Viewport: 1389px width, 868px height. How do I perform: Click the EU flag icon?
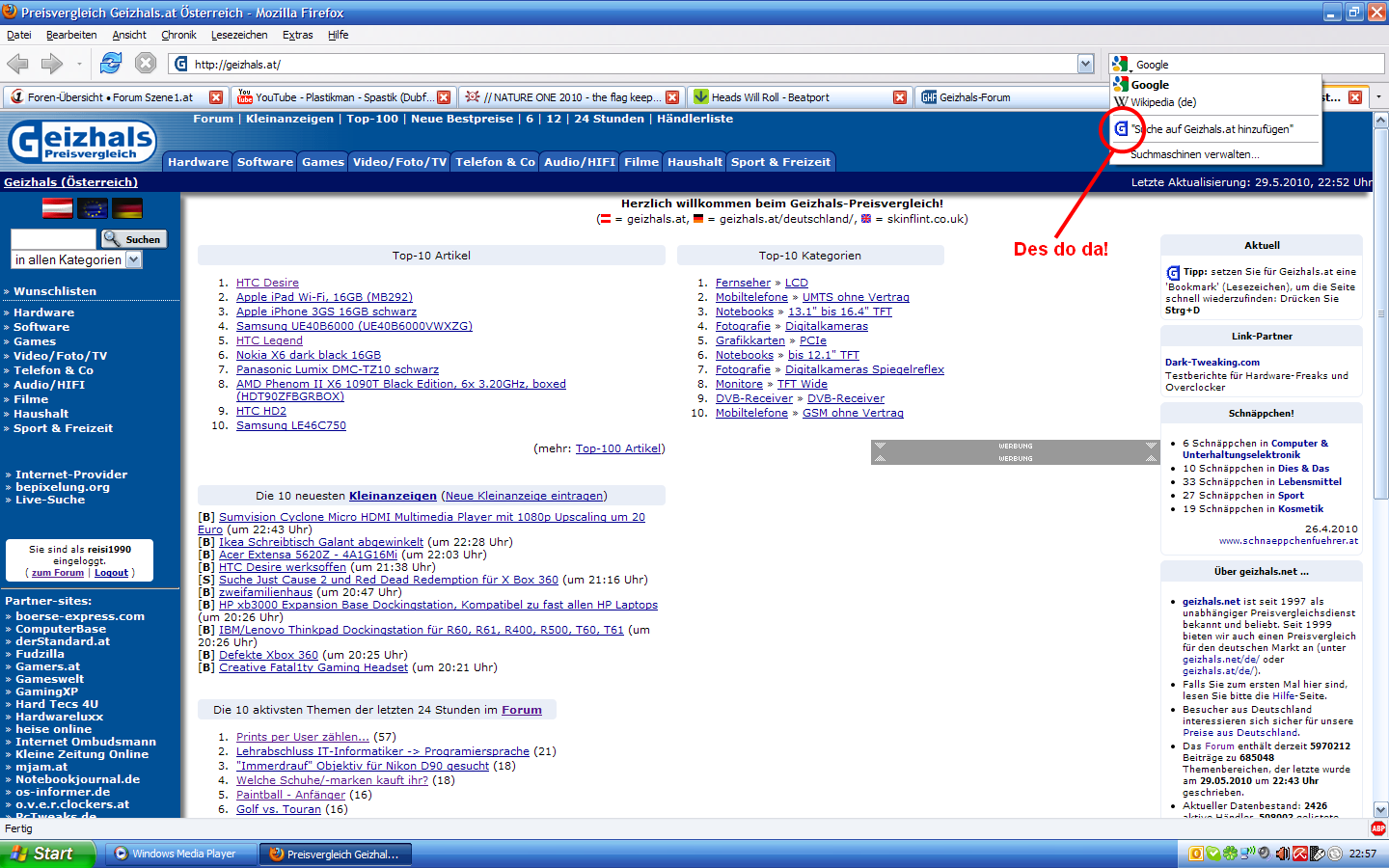pyautogui.click(x=93, y=208)
